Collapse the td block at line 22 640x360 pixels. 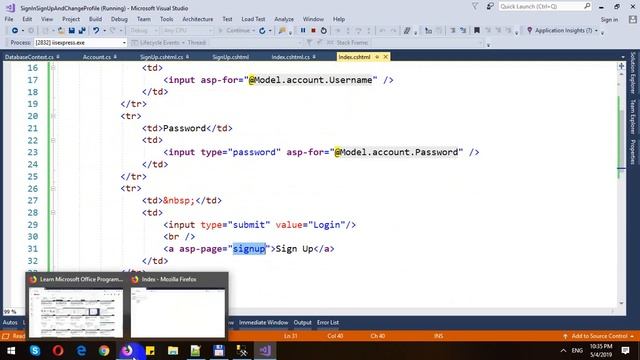[x=53, y=140]
